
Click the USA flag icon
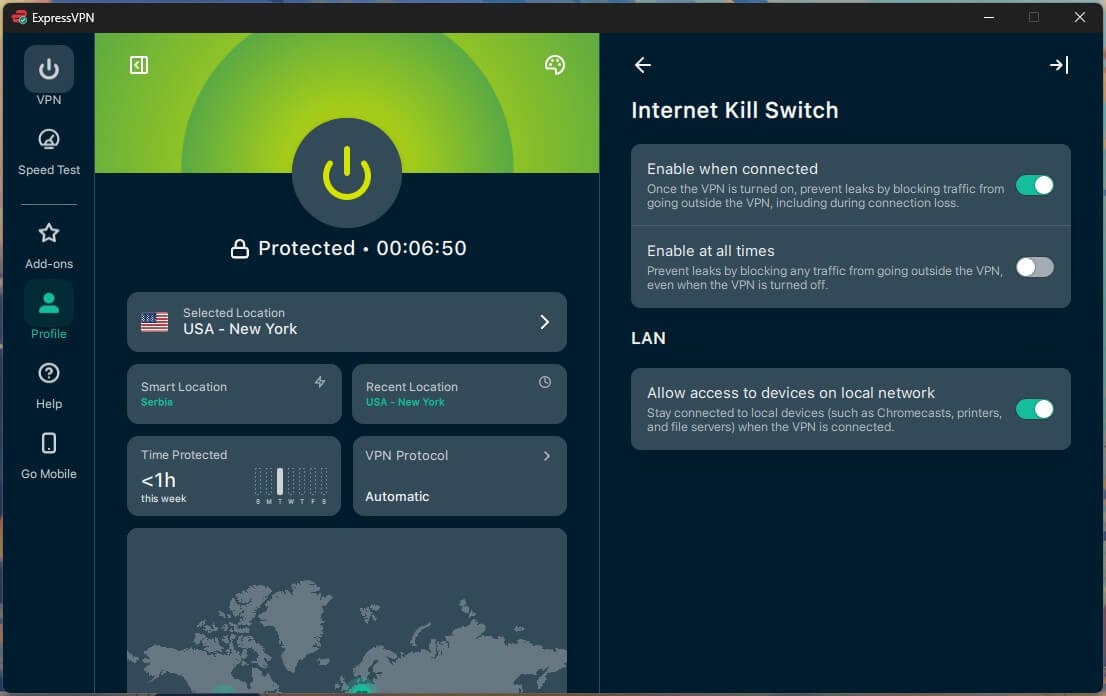click(x=154, y=322)
